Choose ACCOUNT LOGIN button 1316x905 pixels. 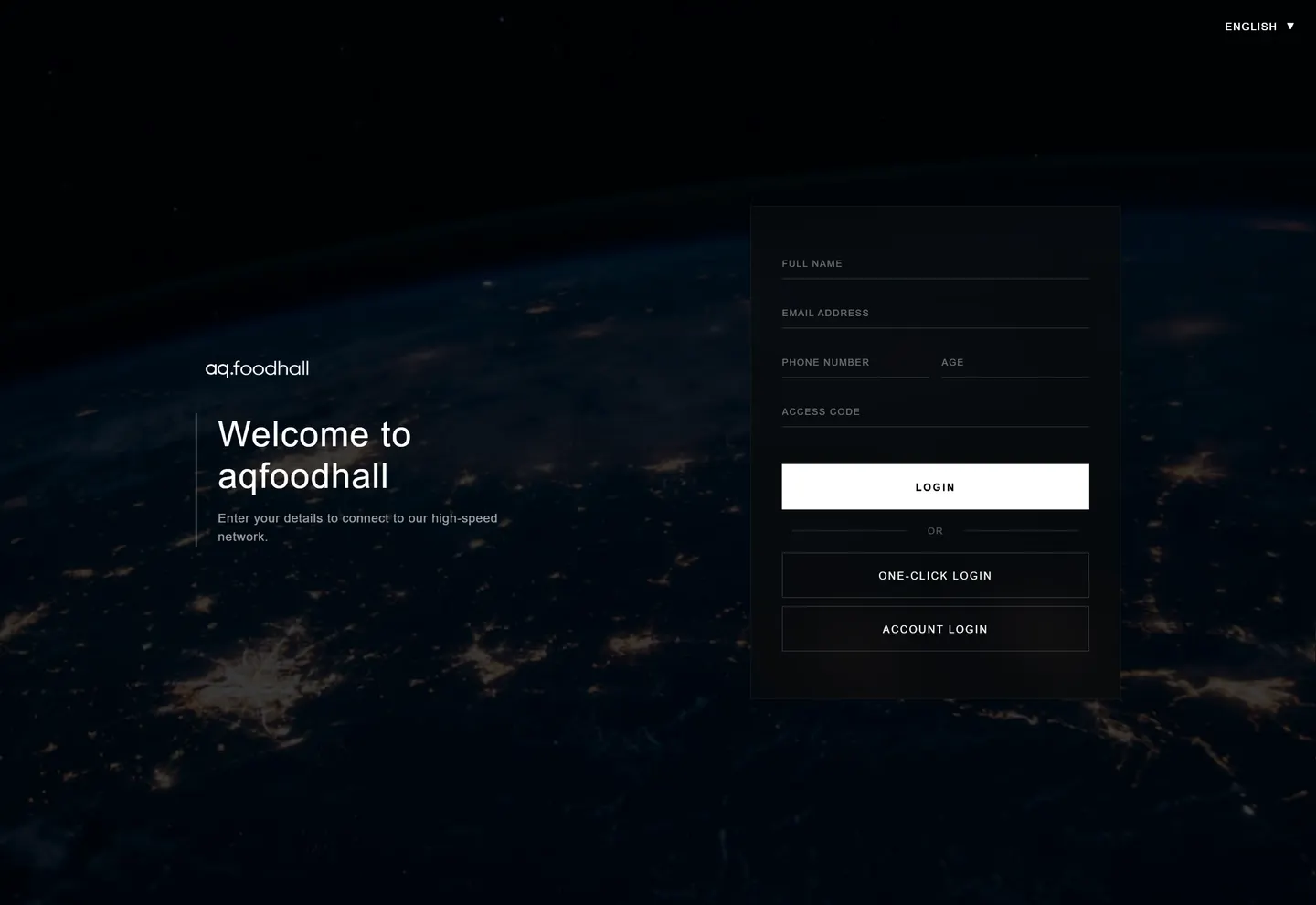point(935,629)
